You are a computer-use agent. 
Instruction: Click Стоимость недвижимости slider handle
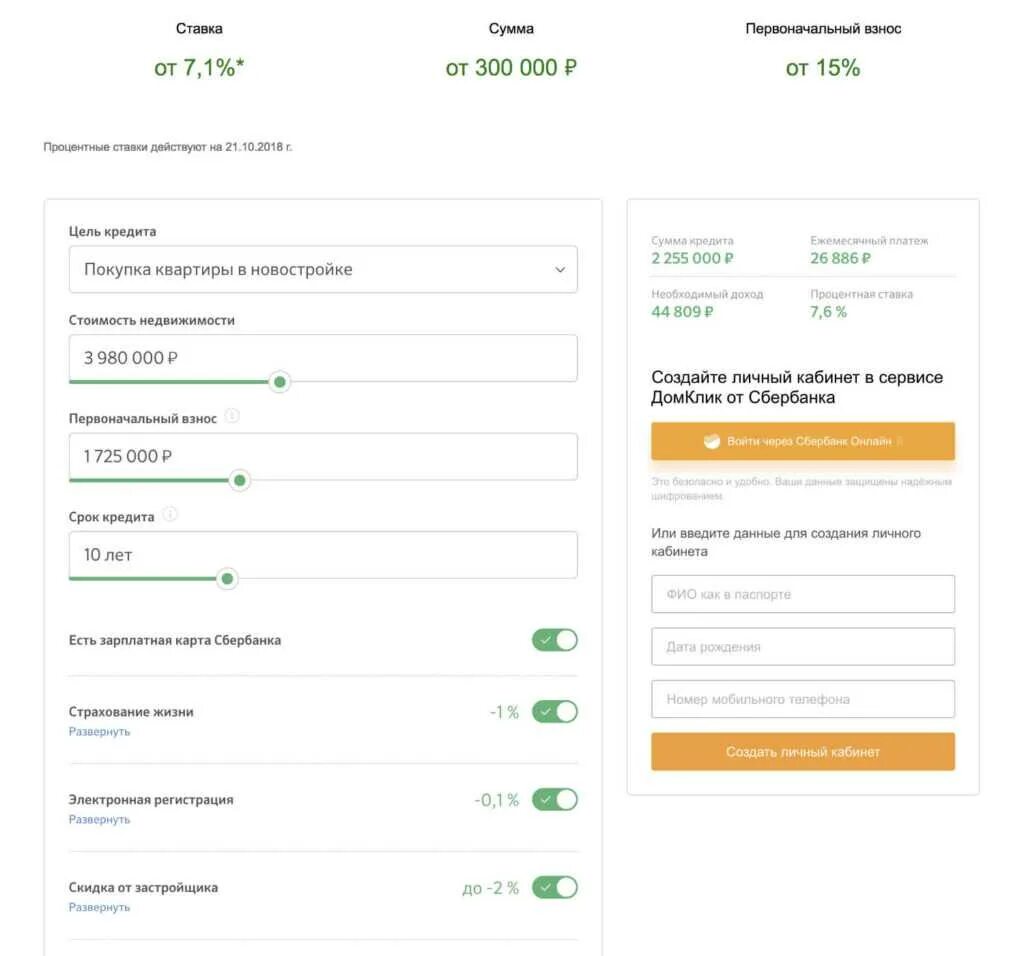click(x=280, y=382)
